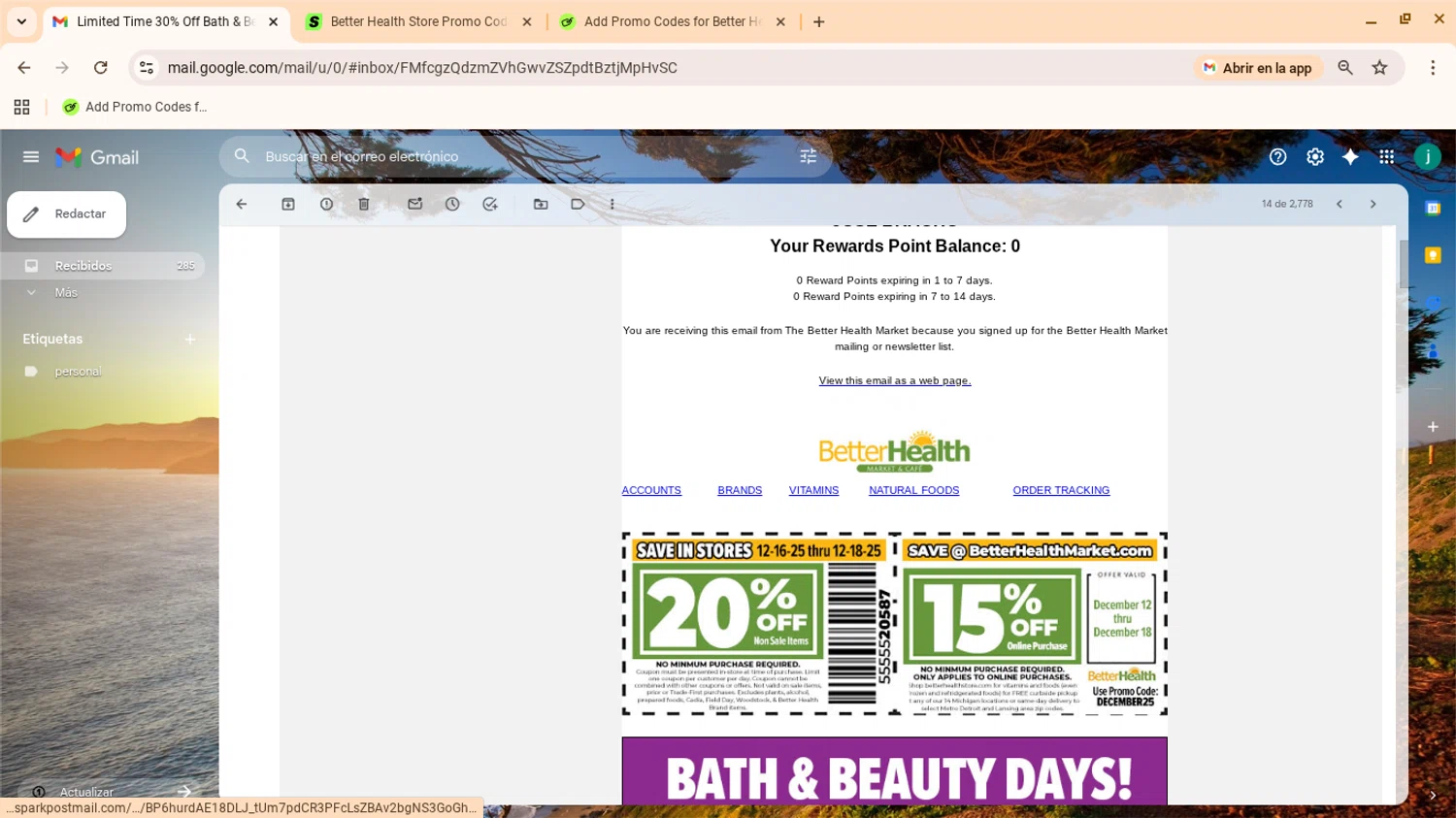Viewport: 1456px width, 818px height.
Task: Click the 20% off in-store coupon image
Action: [758, 624]
